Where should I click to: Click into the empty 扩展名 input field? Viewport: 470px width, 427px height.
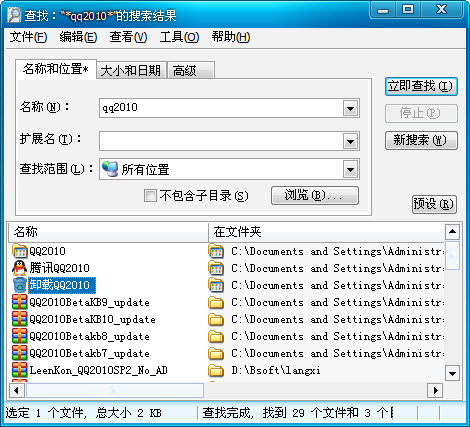click(222, 141)
